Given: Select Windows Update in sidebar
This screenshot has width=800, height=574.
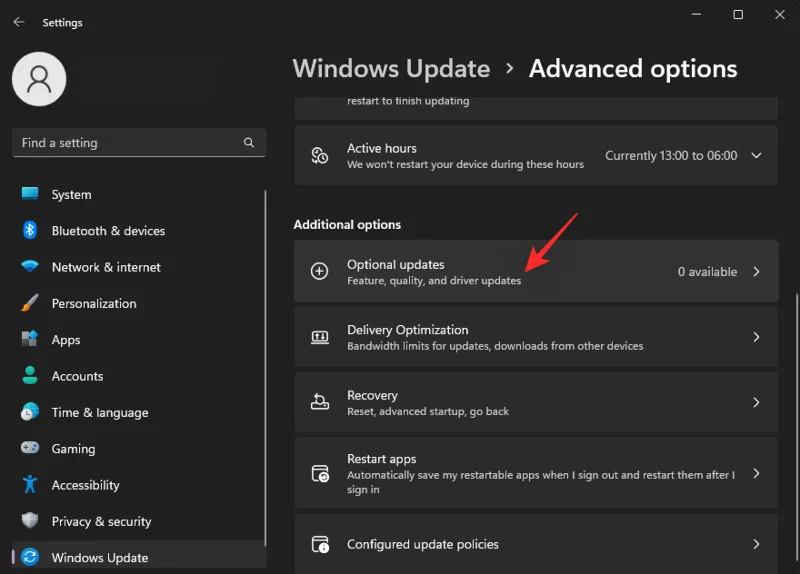Looking at the screenshot, I should (138, 555).
